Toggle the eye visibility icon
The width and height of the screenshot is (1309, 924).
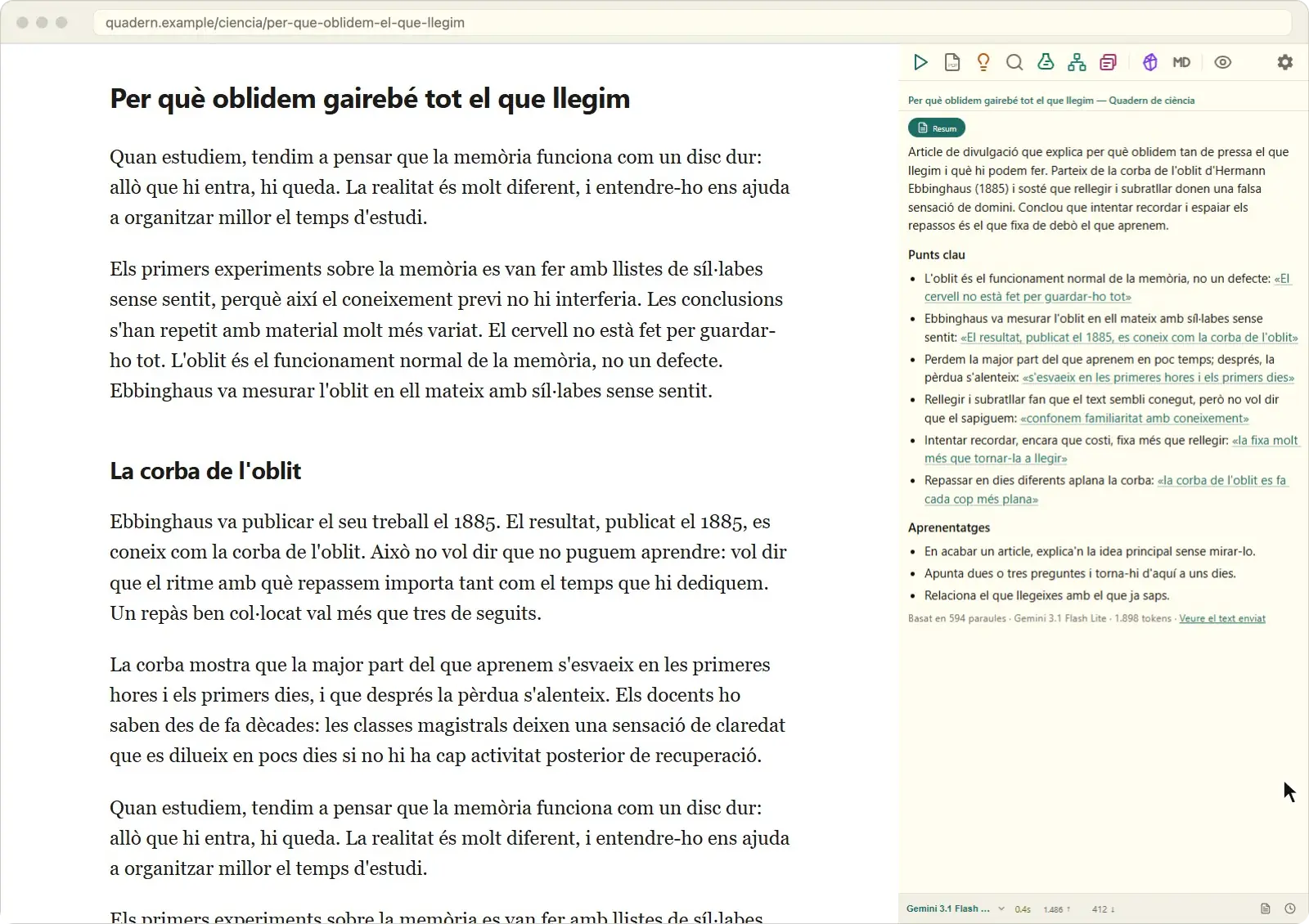[1222, 62]
